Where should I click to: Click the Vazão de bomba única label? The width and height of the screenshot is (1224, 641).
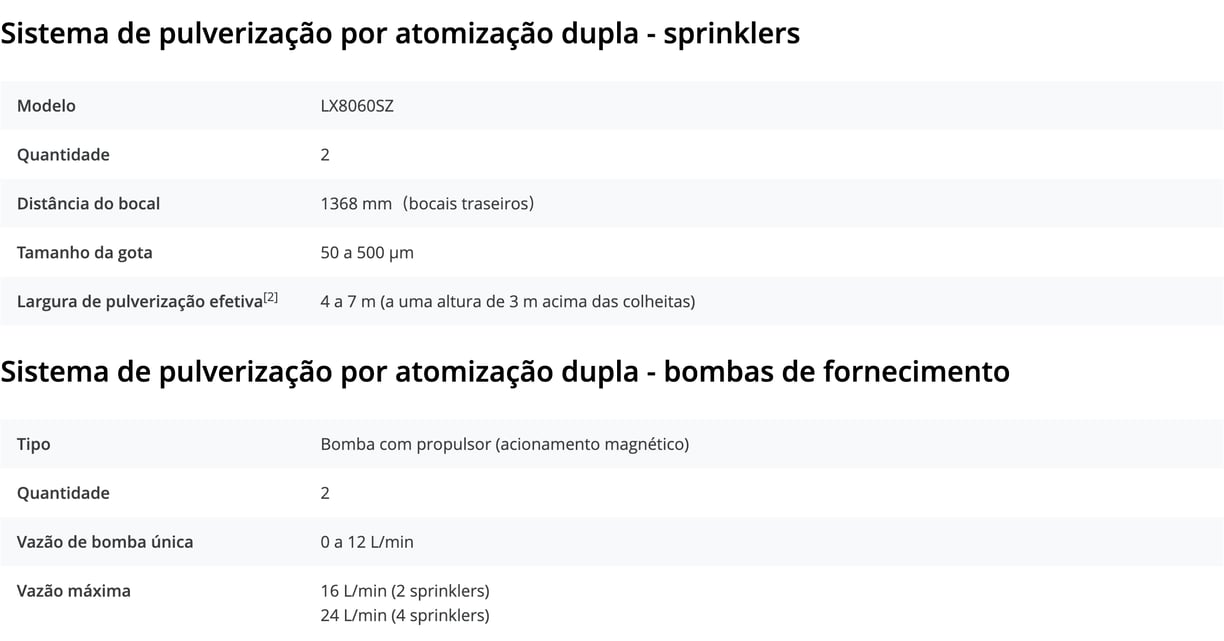click(105, 542)
